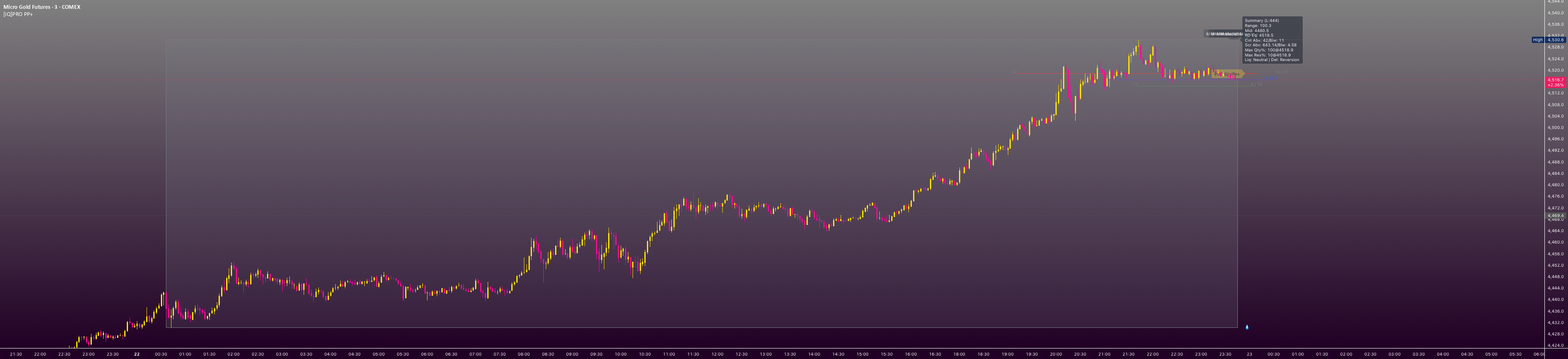Click the Mid: 4480.5 line

(1258, 30)
